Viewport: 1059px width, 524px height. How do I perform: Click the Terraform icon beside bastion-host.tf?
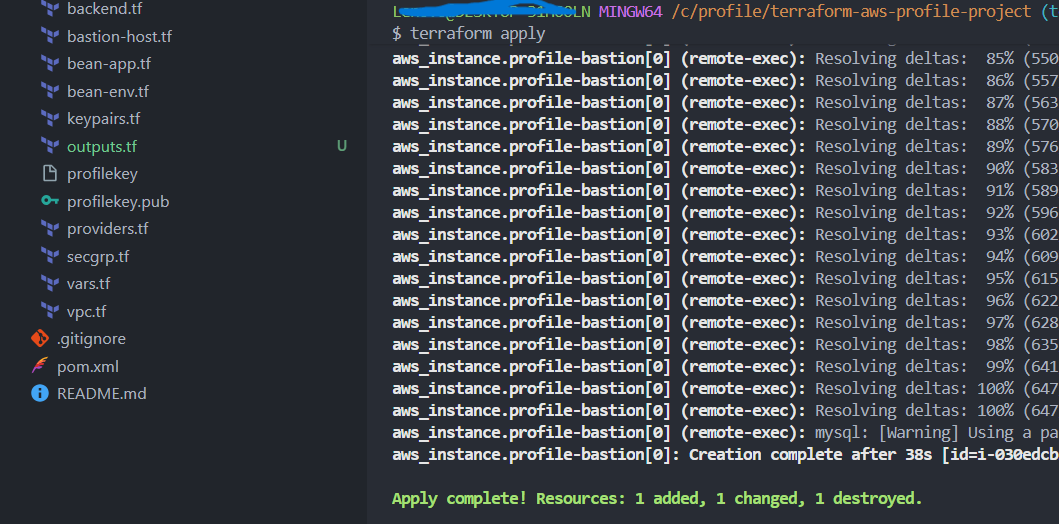50,36
